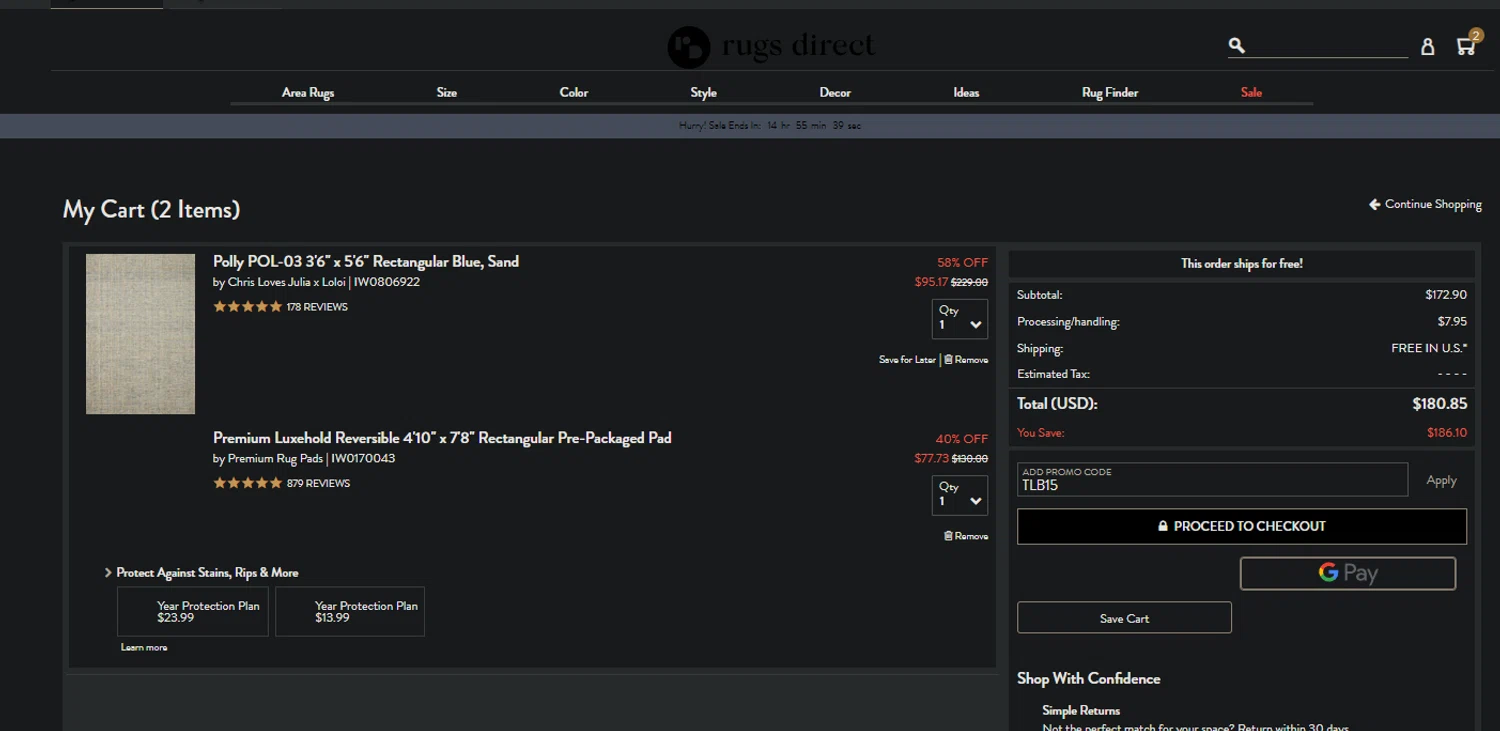Click the You Save amount $186.10

point(1447,433)
